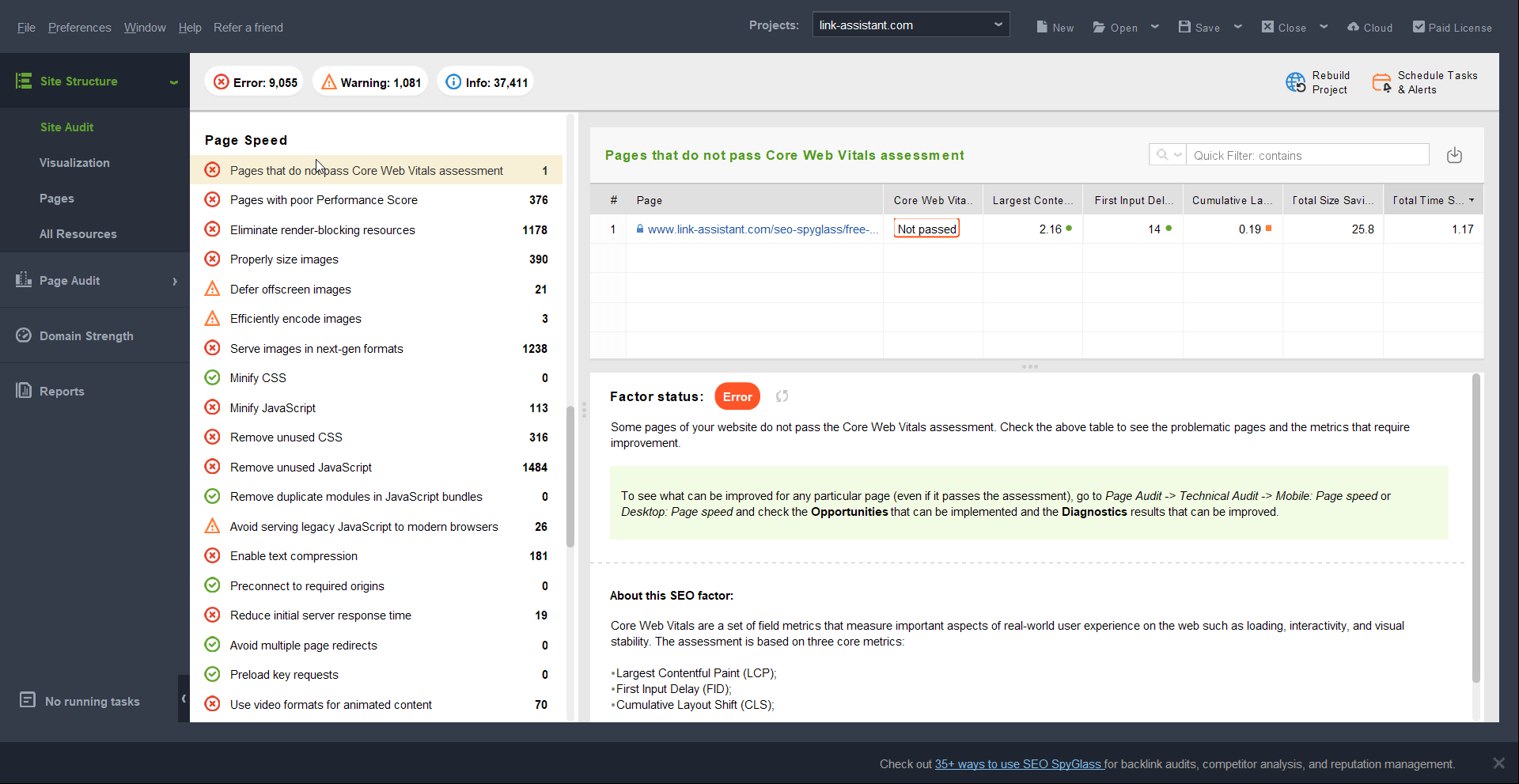Click the details panel vertical scrollbar

[1475, 528]
